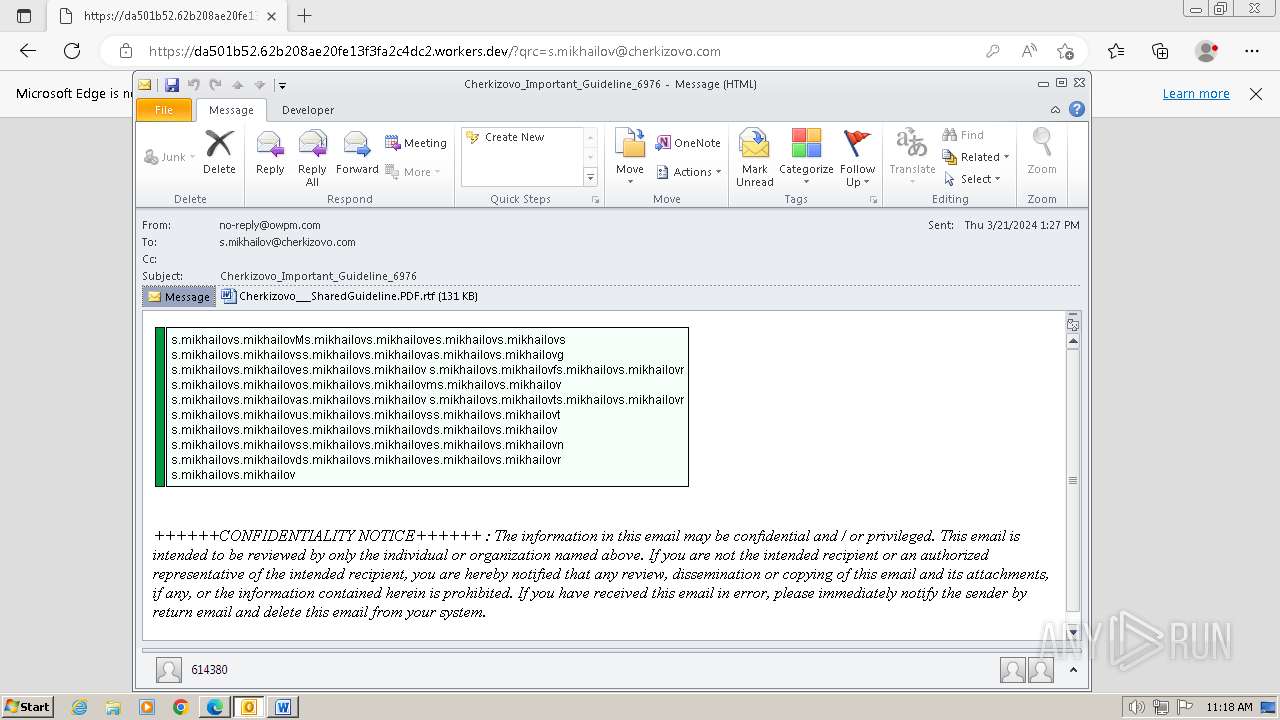This screenshot has width=1280, height=720.
Task: Open Edge settings and more menu
Action: click(1252, 51)
